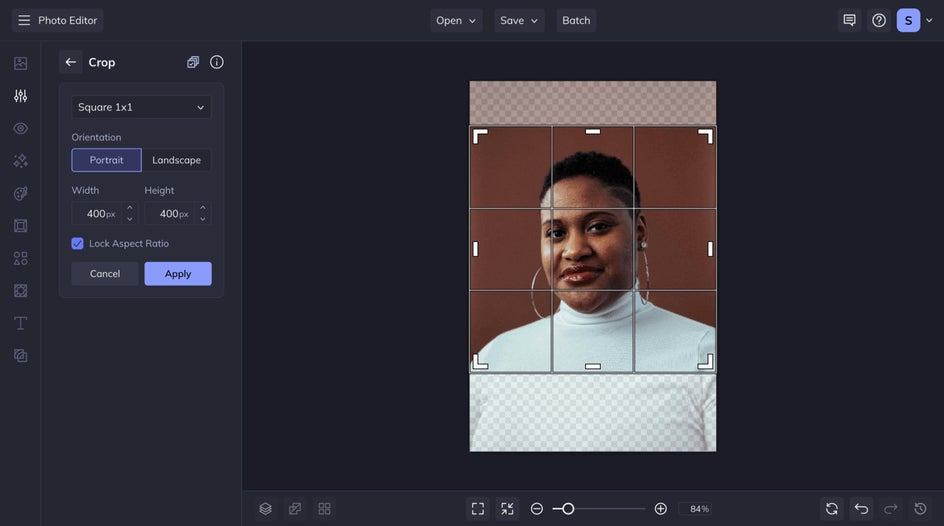Screen dimensions: 944x526
Task: Click the reset/refresh arrows icon in the bottom bar
Action: coord(832,509)
